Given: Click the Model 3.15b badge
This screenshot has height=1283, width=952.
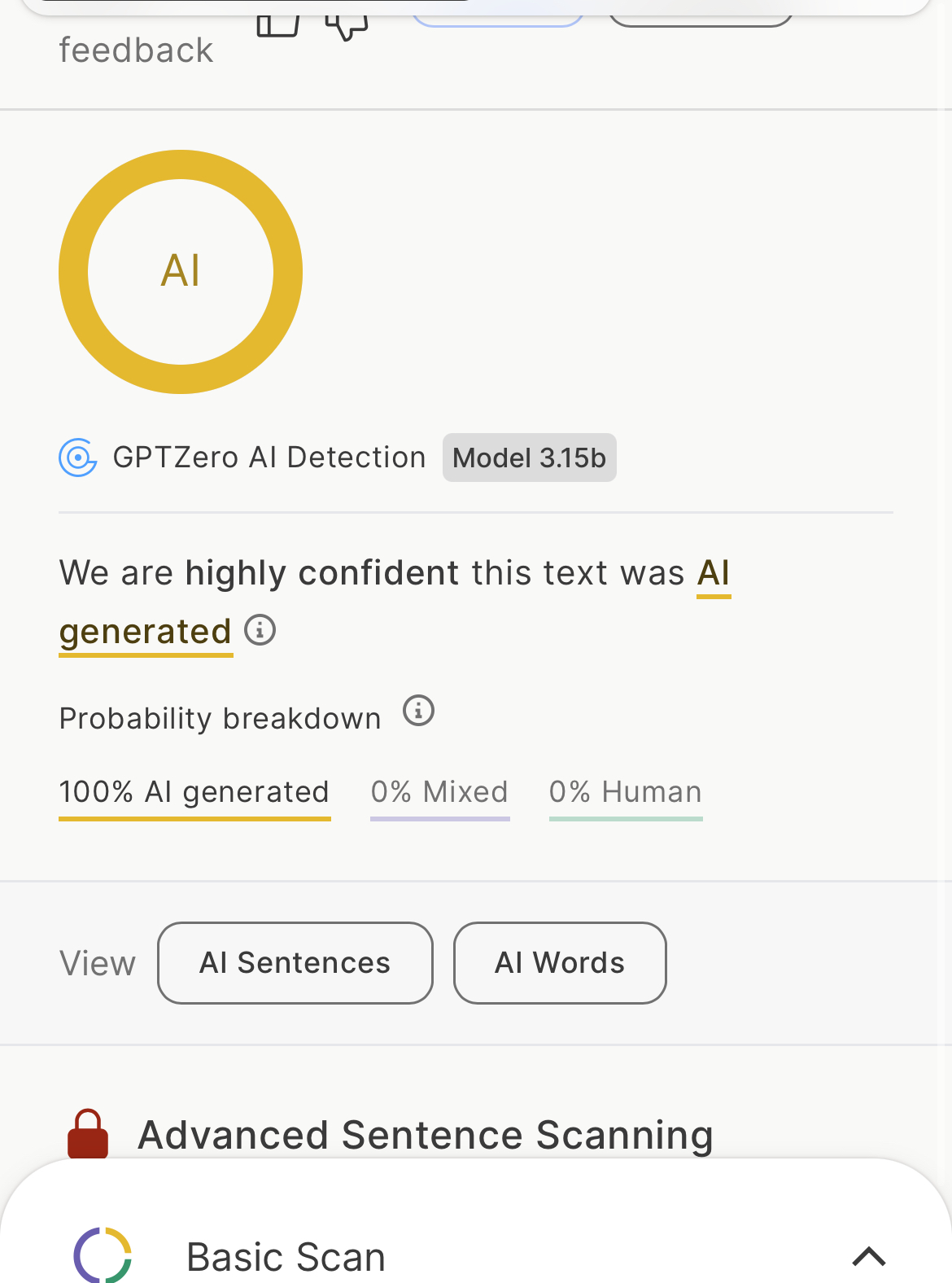Looking at the screenshot, I should pos(529,458).
